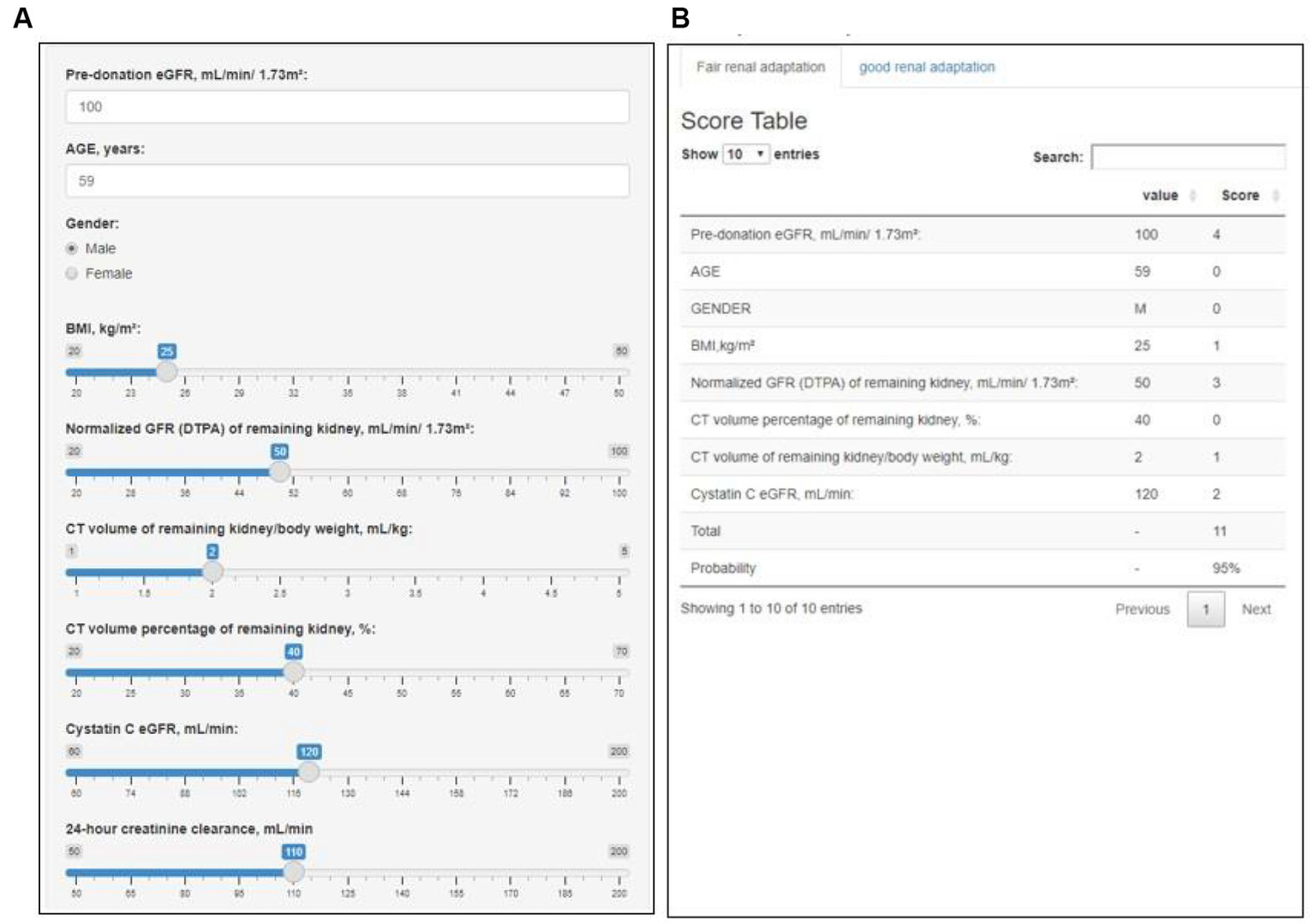Switch to Fair renal adaptation tab
The image size is (1315, 924).
760,67
